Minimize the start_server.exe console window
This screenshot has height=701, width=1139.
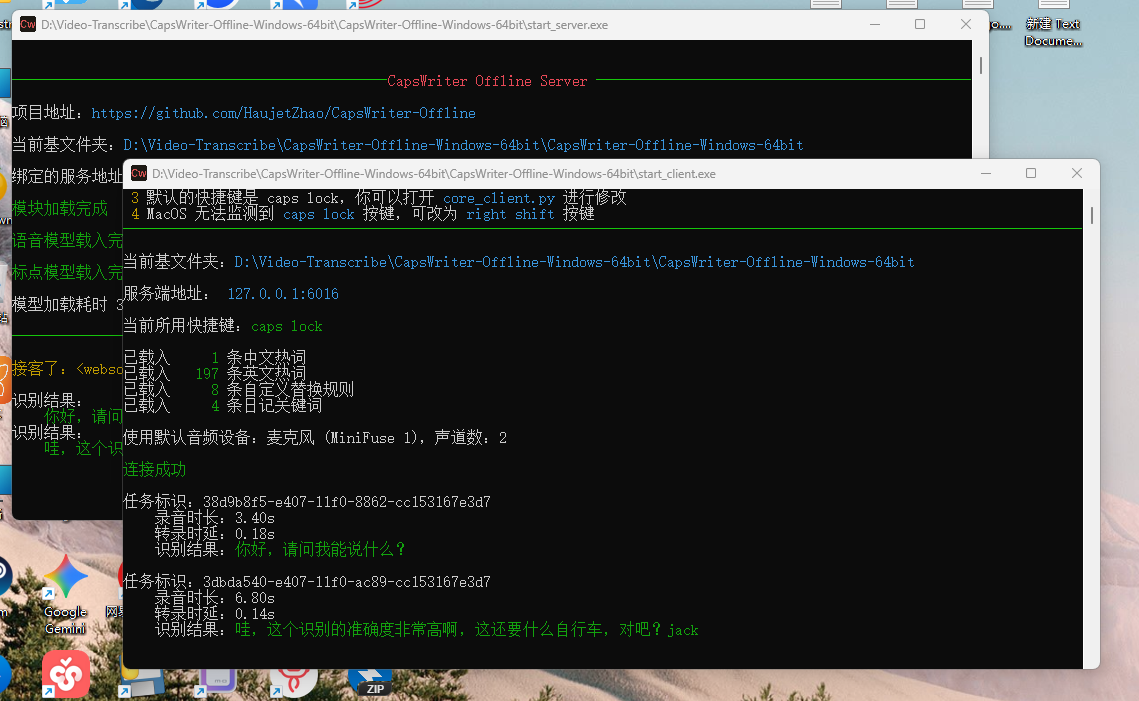[874, 24]
